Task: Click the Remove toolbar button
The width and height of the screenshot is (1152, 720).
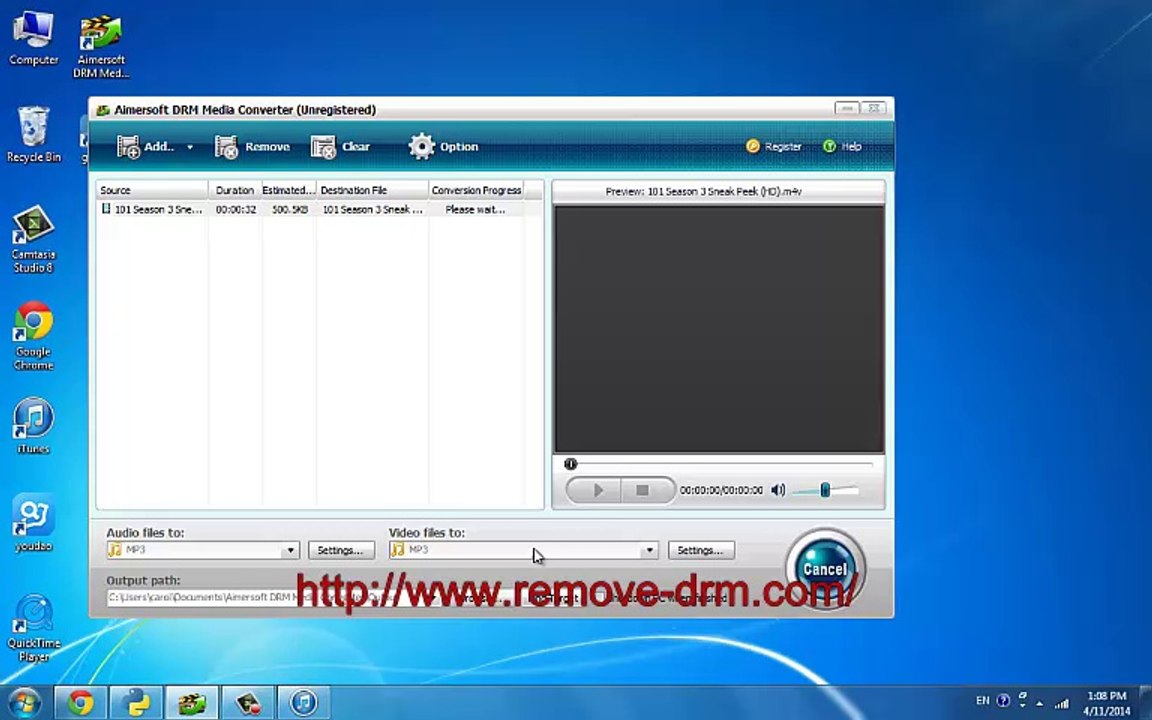Action: pos(252,147)
